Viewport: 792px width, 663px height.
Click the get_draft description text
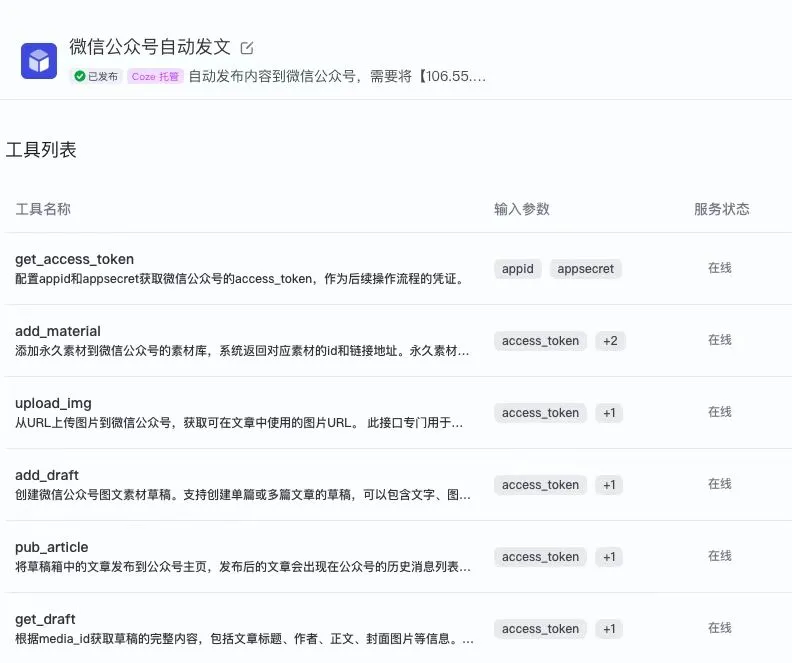pos(244,639)
